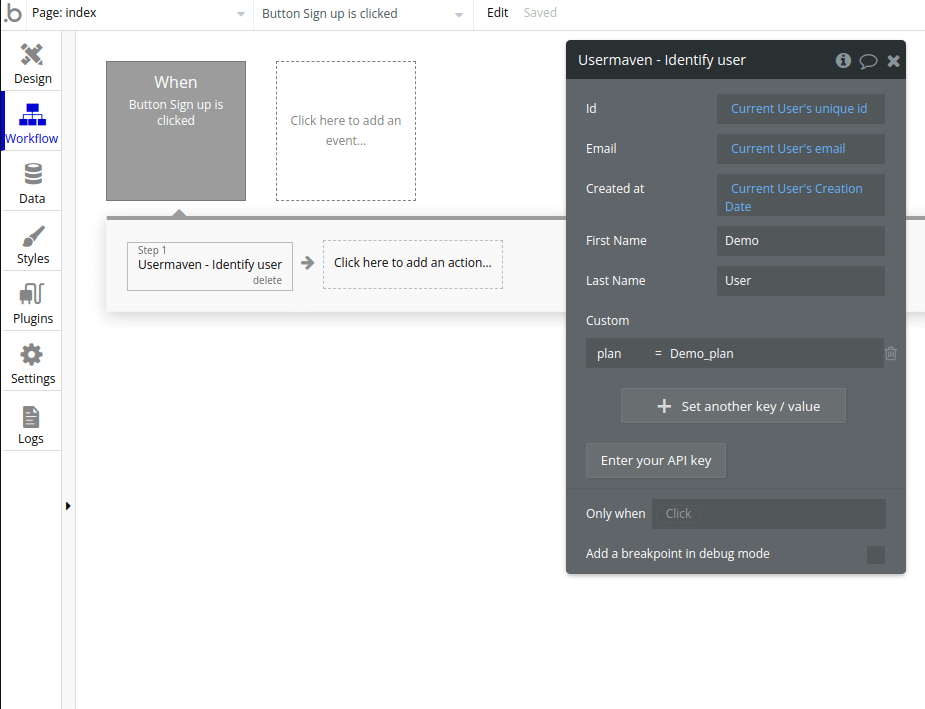Switch to the Workflow tab
Viewport: 925px width, 709px height.
point(32,122)
